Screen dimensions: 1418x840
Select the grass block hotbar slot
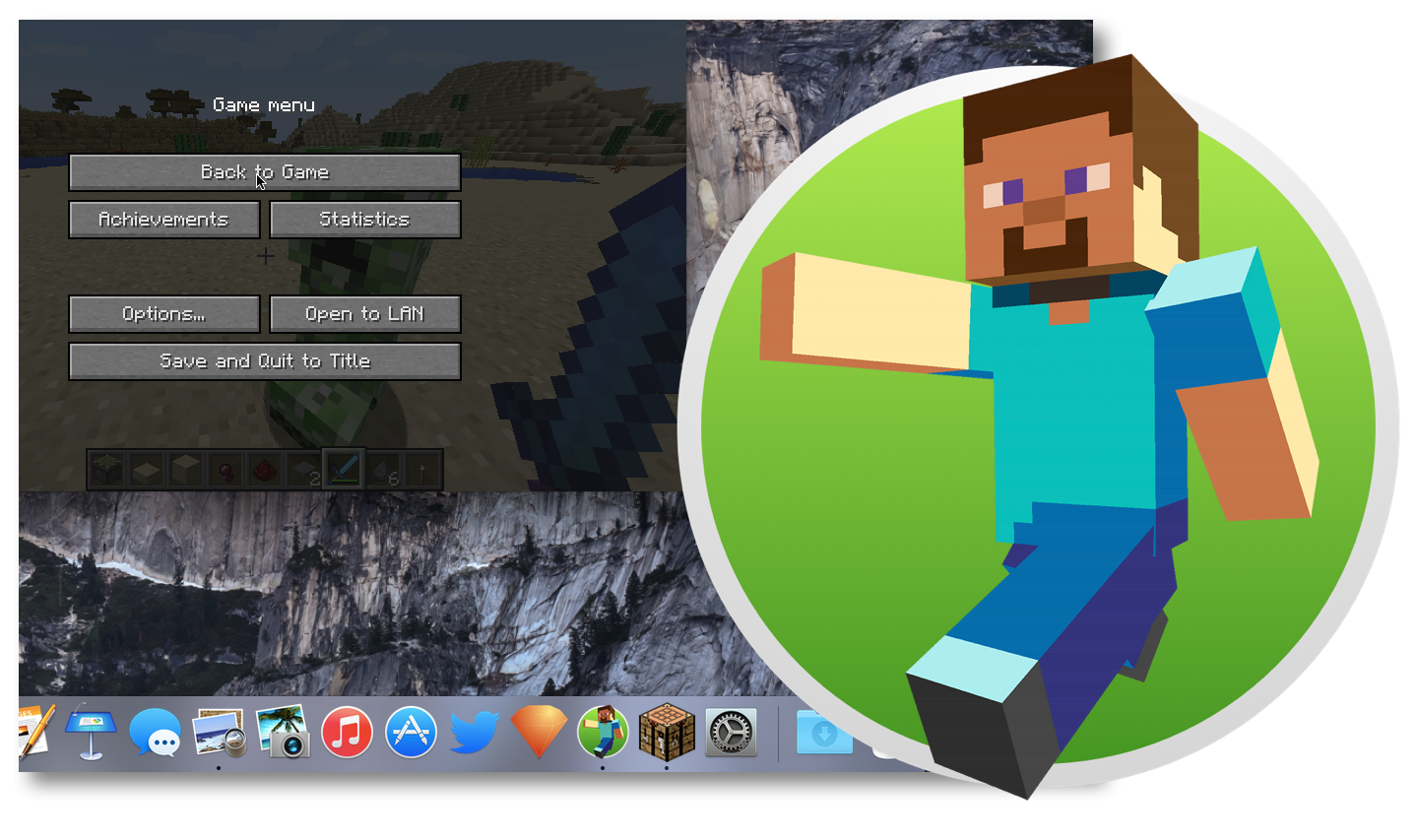[x=106, y=470]
